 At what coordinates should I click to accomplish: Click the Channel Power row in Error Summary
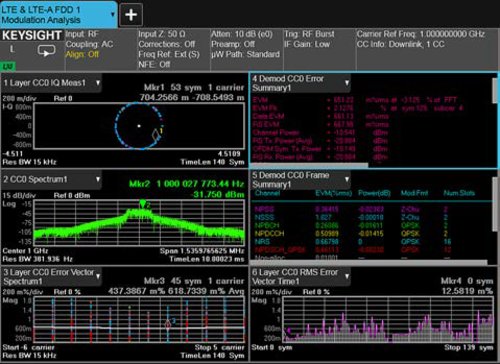[321, 132]
